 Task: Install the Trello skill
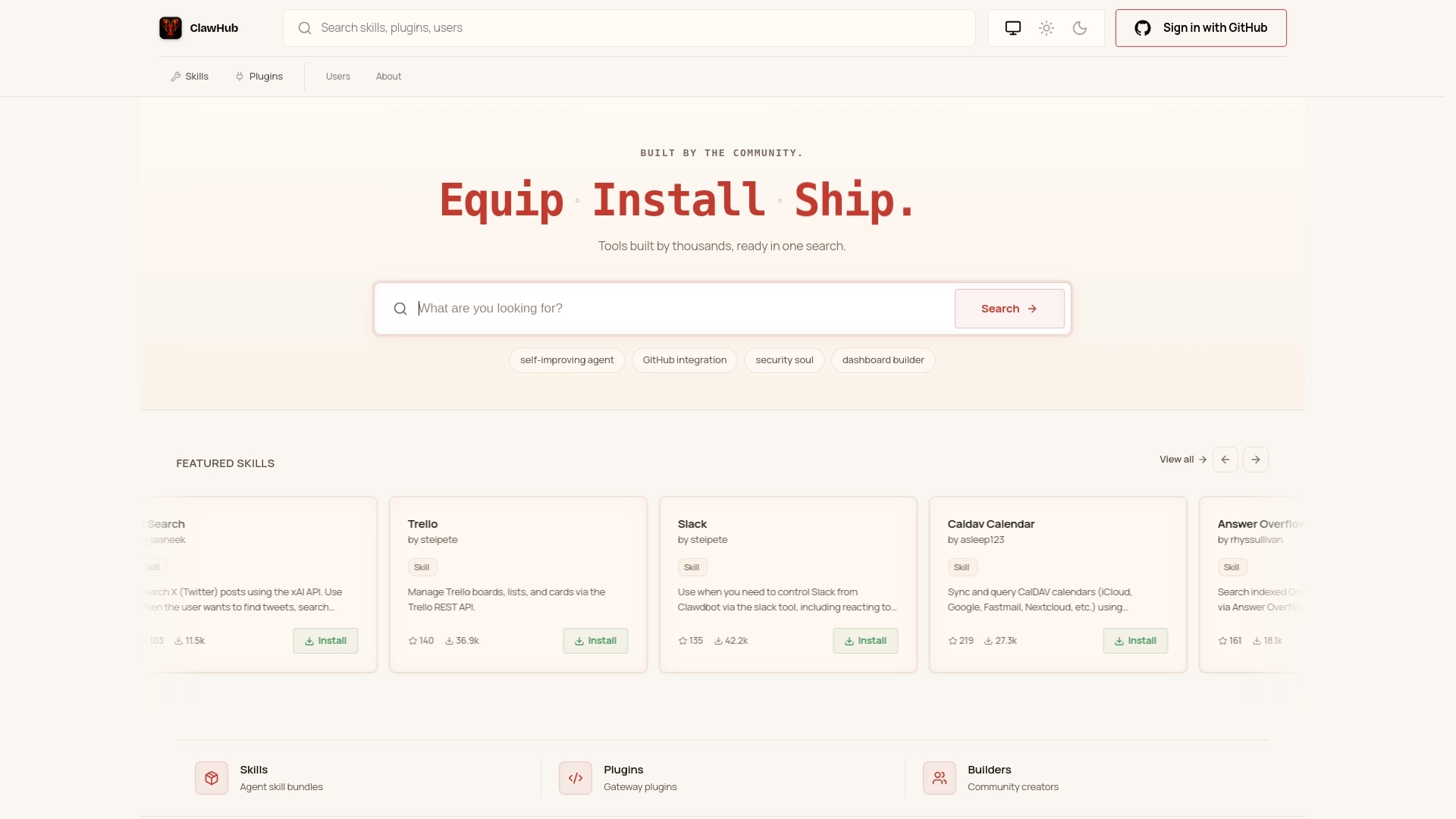595,641
